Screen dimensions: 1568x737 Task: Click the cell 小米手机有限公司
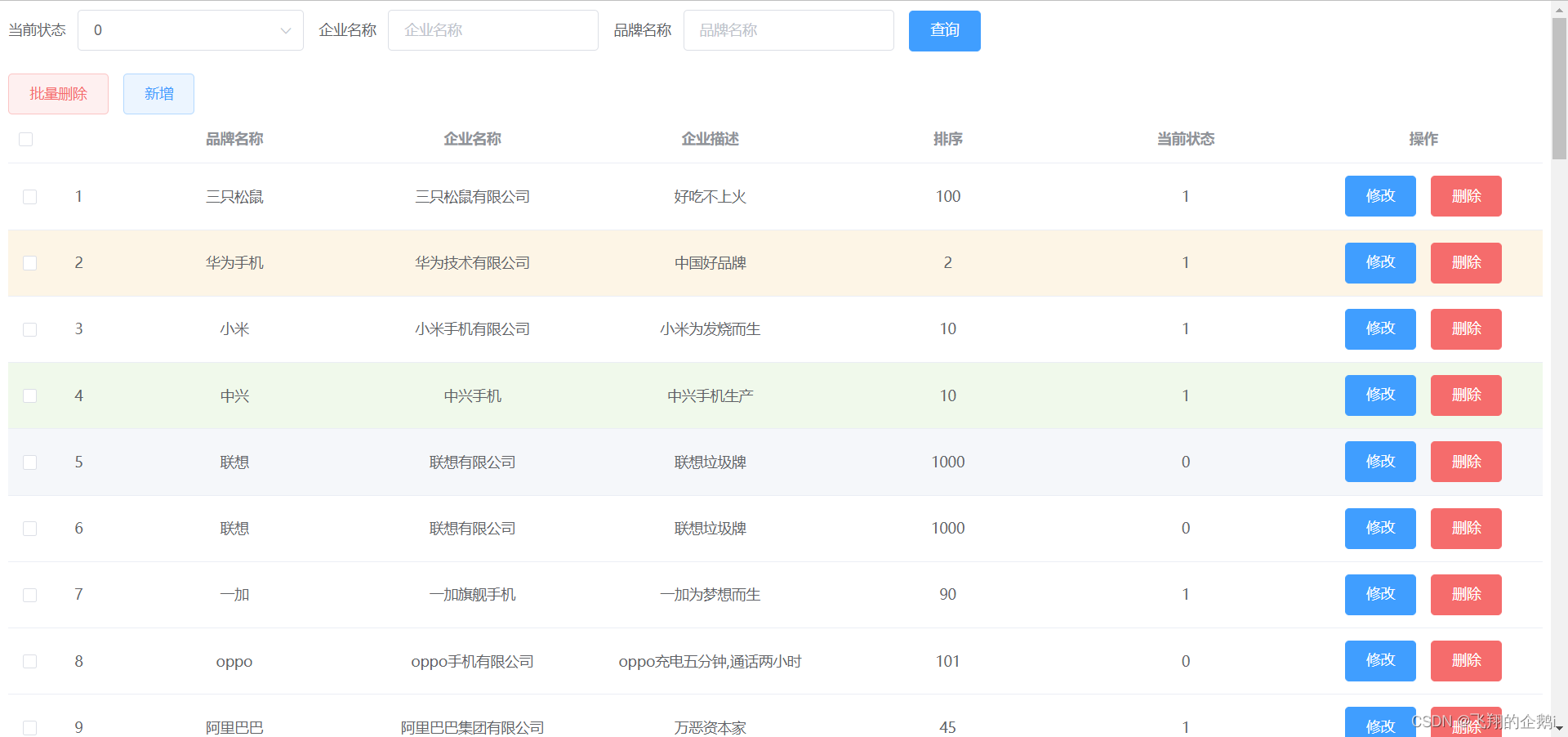[x=472, y=329]
